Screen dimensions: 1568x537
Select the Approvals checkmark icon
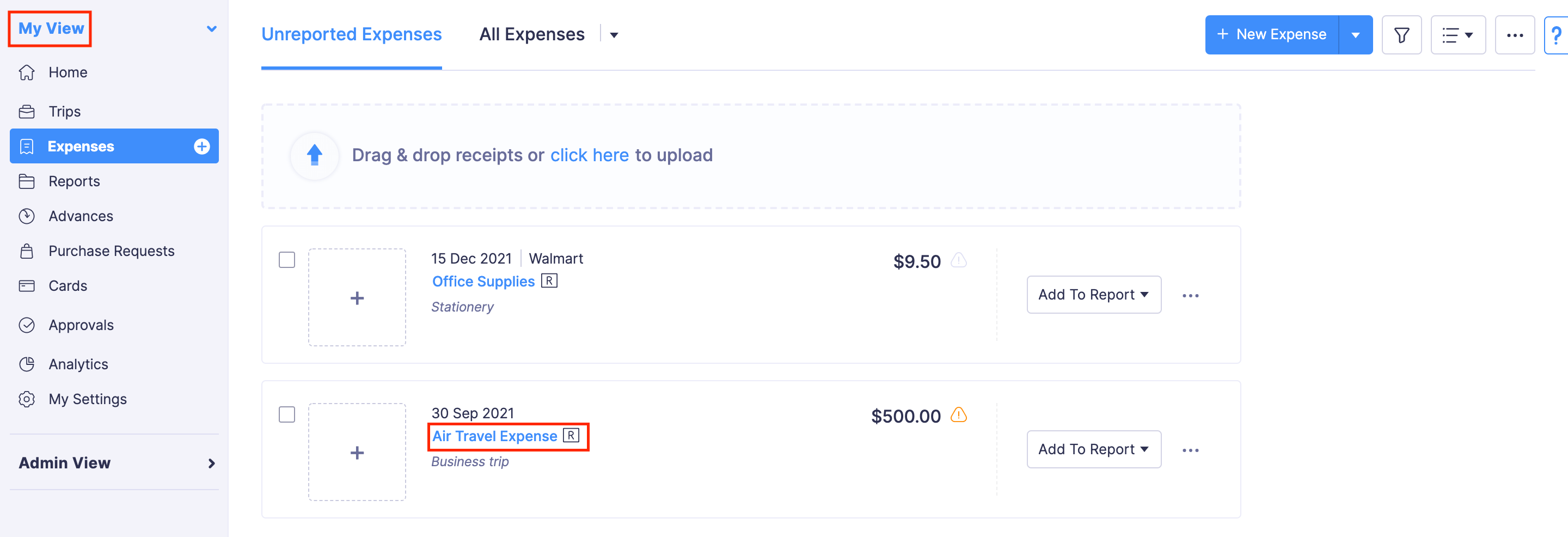27,325
